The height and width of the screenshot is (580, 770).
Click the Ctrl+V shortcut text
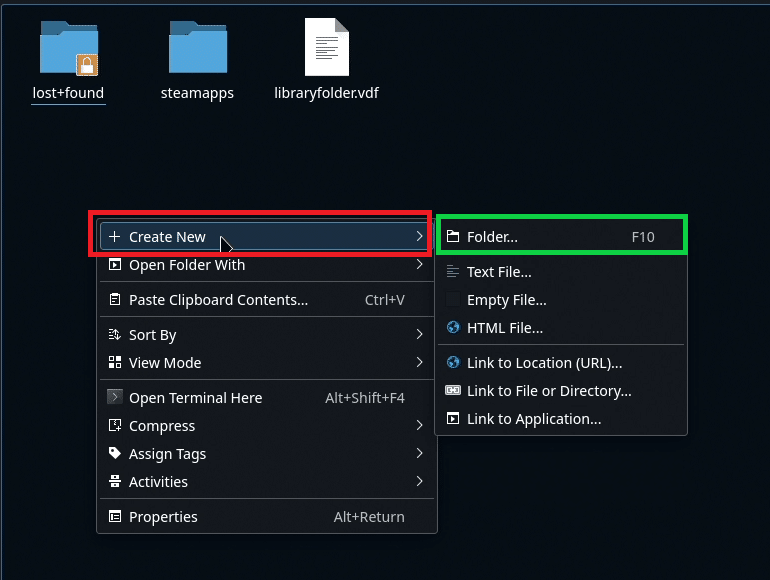(x=385, y=300)
